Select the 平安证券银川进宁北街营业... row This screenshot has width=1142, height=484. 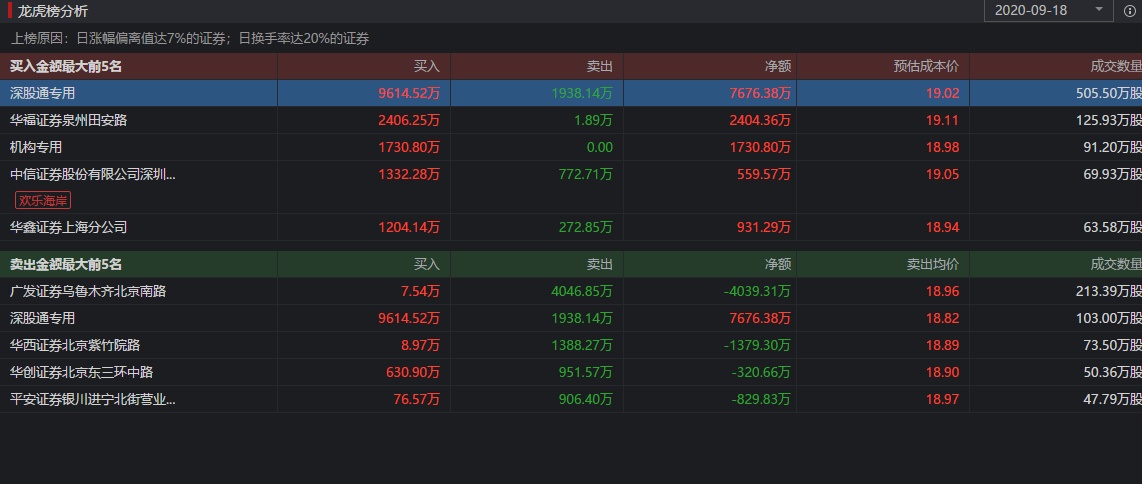pos(571,399)
